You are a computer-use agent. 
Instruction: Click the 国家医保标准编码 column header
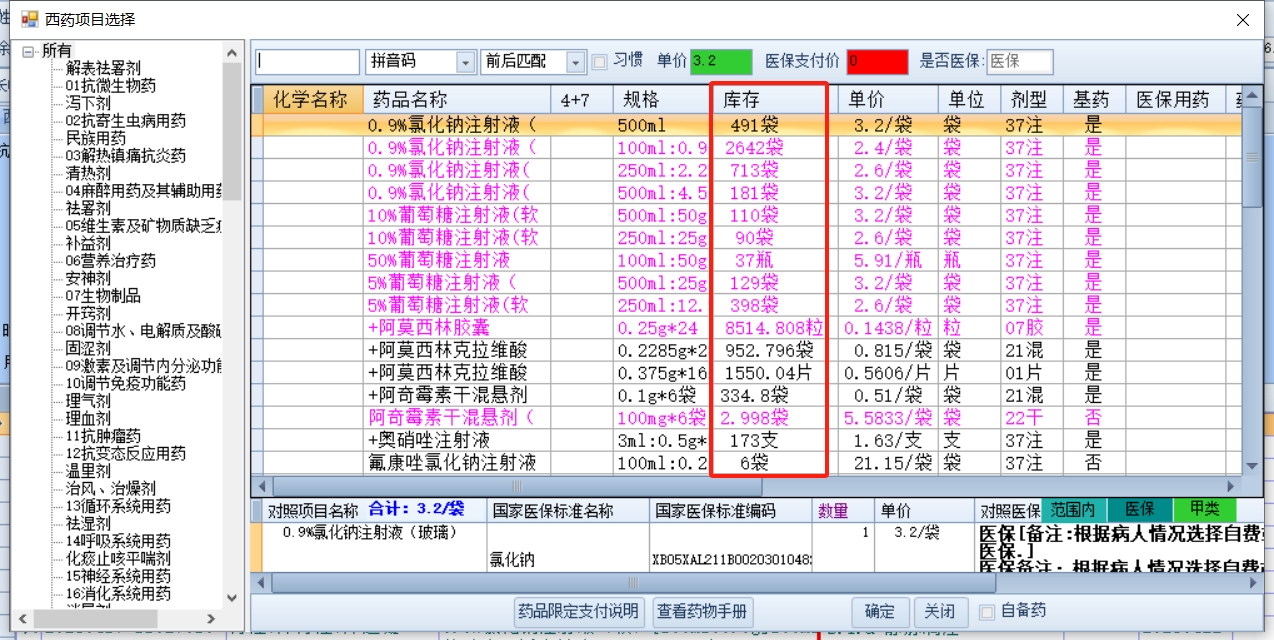tap(732, 510)
